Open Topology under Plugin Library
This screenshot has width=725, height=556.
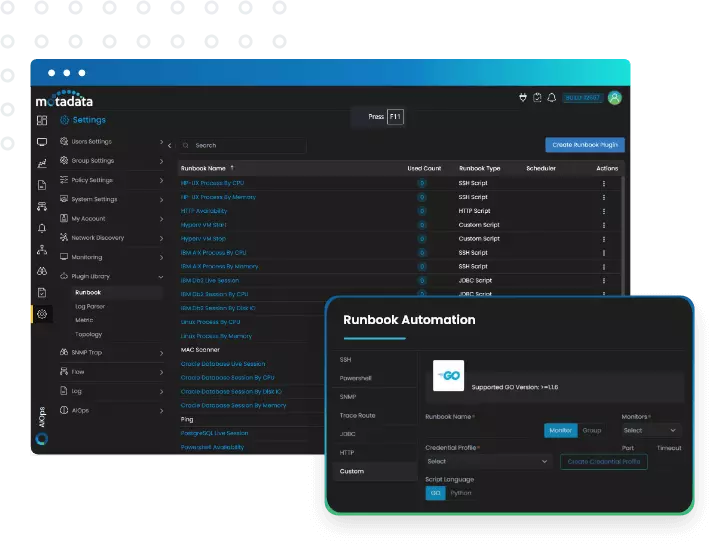88,334
